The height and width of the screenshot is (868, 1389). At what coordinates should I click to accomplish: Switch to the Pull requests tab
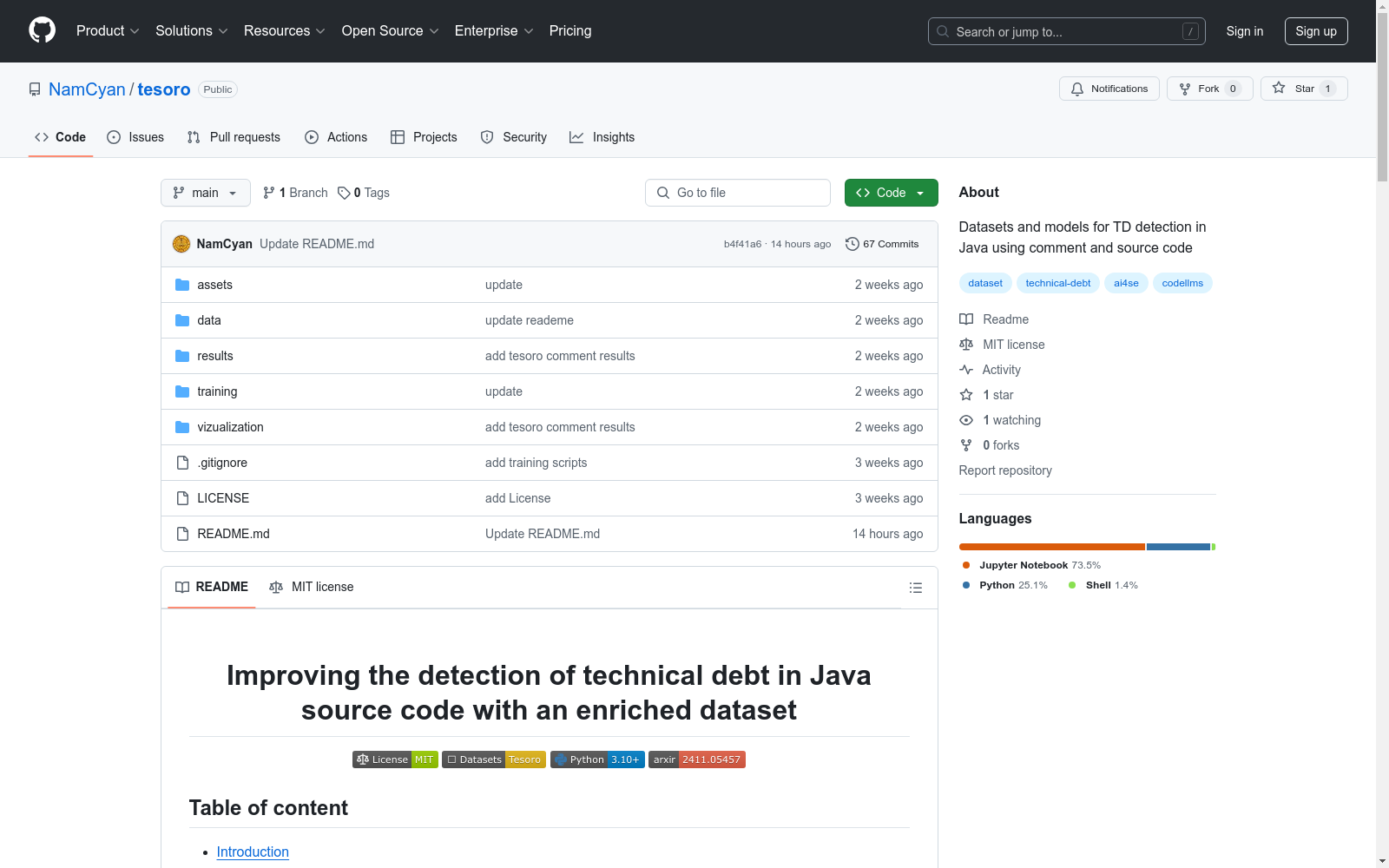point(234,137)
